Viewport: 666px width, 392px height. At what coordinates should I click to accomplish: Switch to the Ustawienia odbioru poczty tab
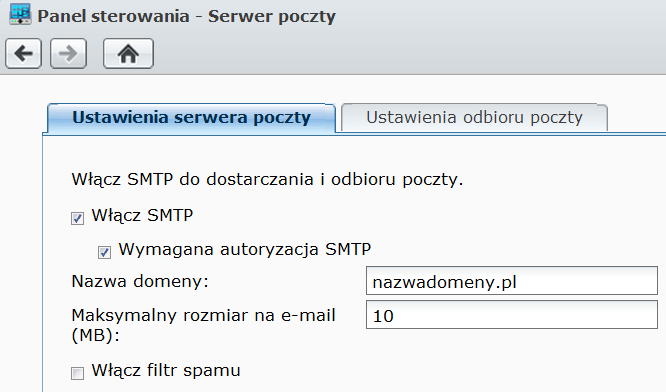474,118
